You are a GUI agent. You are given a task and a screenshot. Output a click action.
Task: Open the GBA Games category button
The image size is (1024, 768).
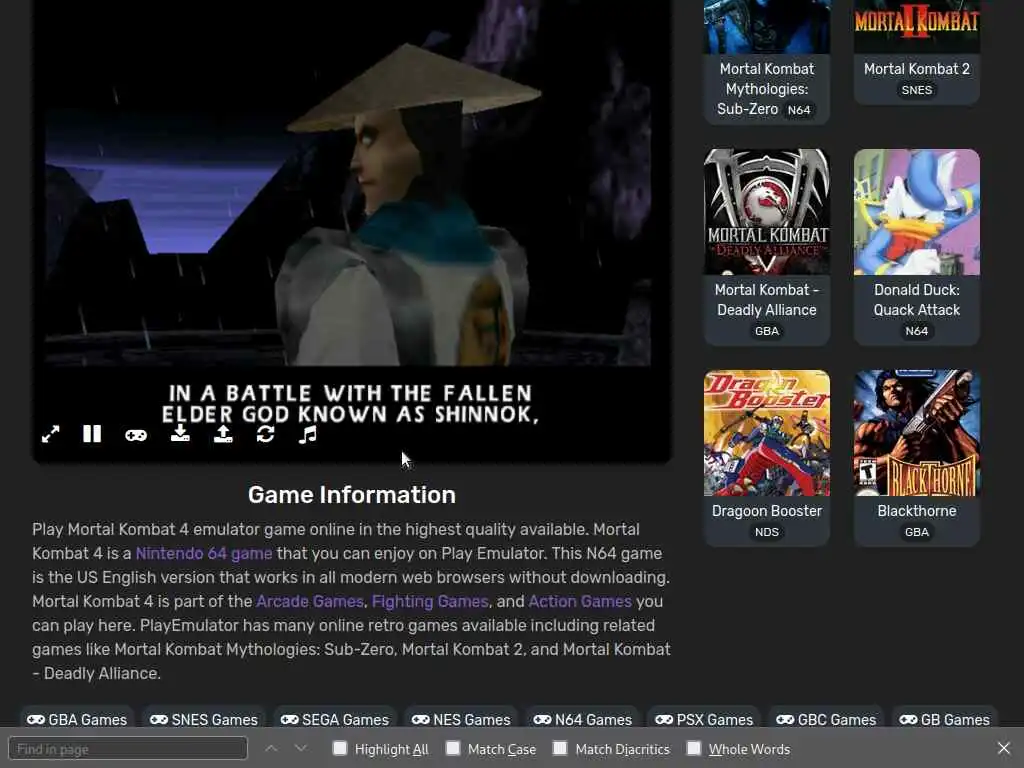pyautogui.click(x=76, y=719)
